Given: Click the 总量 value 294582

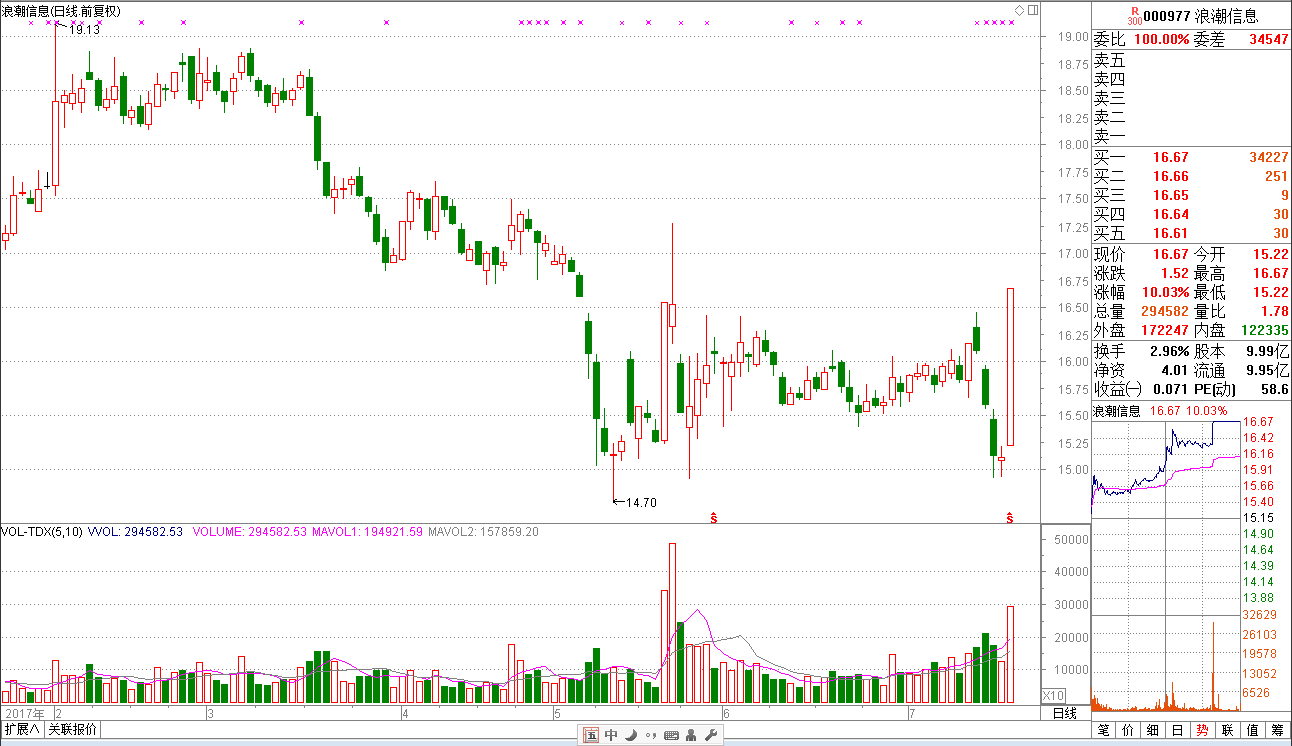Looking at the screenshot, I should tap(1166, 311).
